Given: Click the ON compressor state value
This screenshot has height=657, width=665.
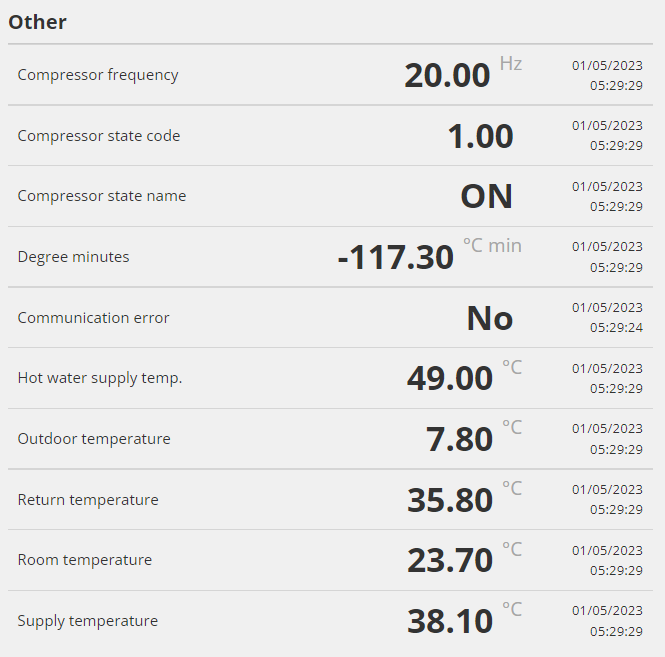Looking at the screenshot, I should point(487,196).
